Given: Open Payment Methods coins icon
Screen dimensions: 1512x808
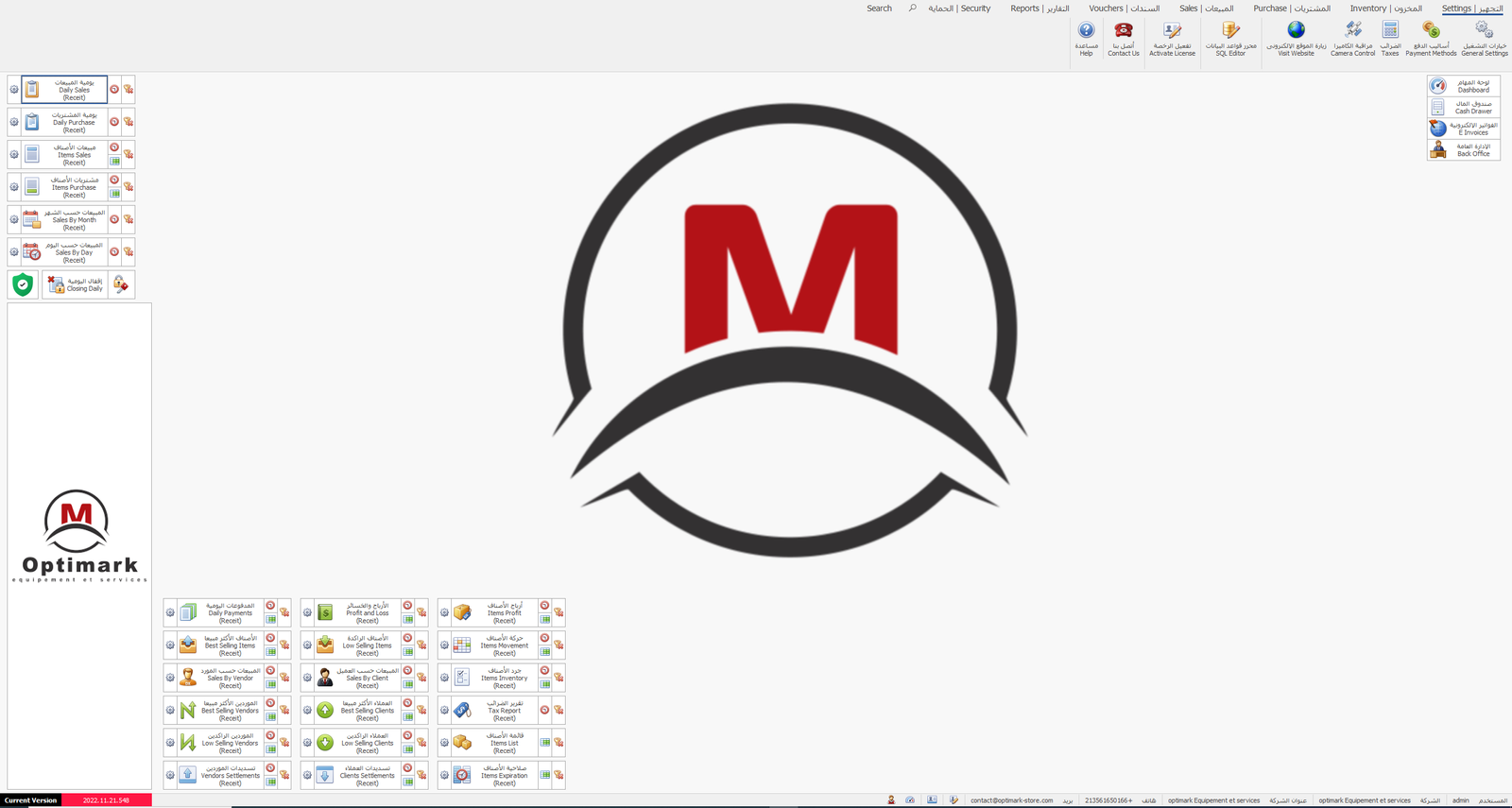Looking at the screenshot, I should pyautogui.click(x=1431, y=39).
